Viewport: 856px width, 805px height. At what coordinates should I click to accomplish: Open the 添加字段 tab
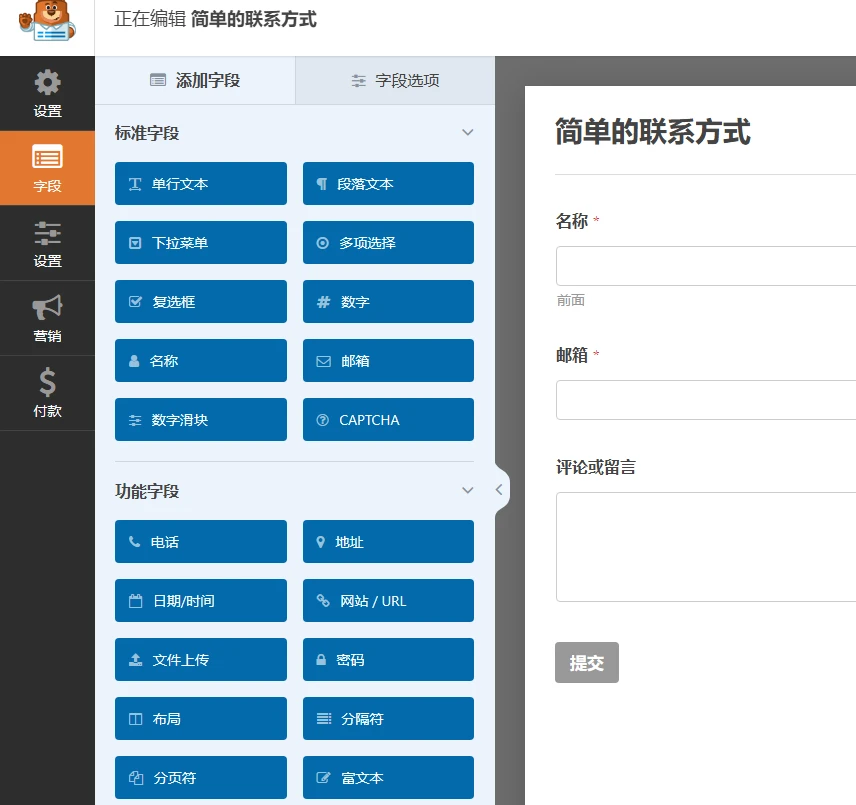click(x=194, y=80)
